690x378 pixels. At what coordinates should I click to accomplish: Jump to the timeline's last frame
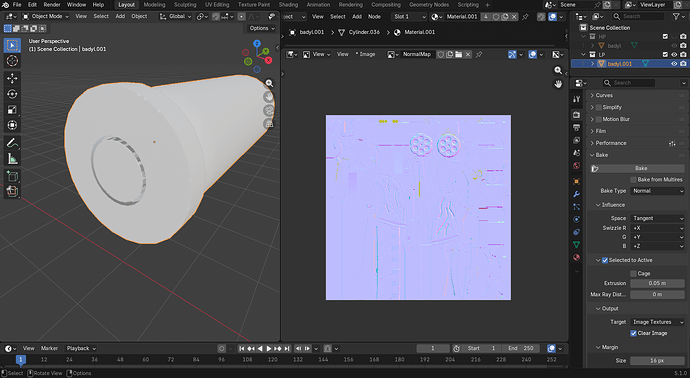click(287, 349)
